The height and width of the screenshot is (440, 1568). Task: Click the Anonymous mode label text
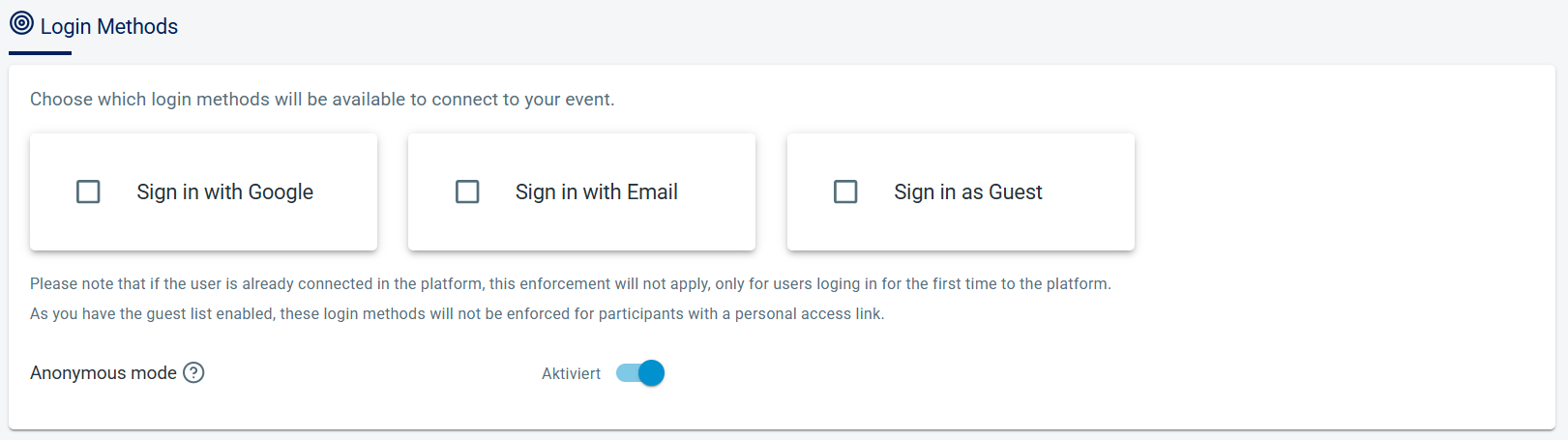point(103,372)
